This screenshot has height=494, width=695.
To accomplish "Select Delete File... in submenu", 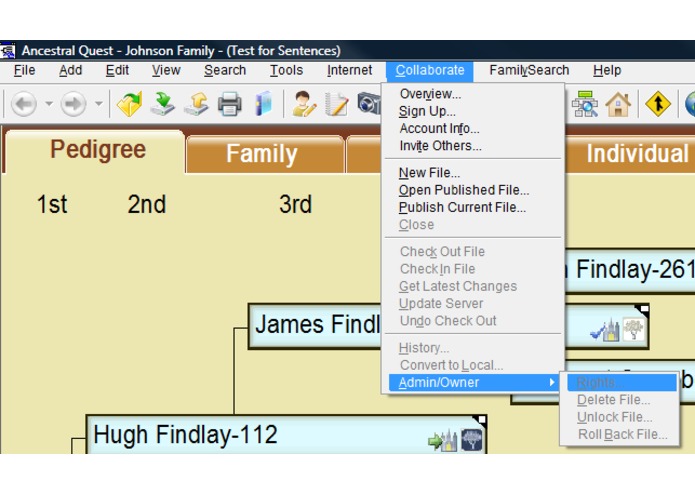I will [622, 400].
